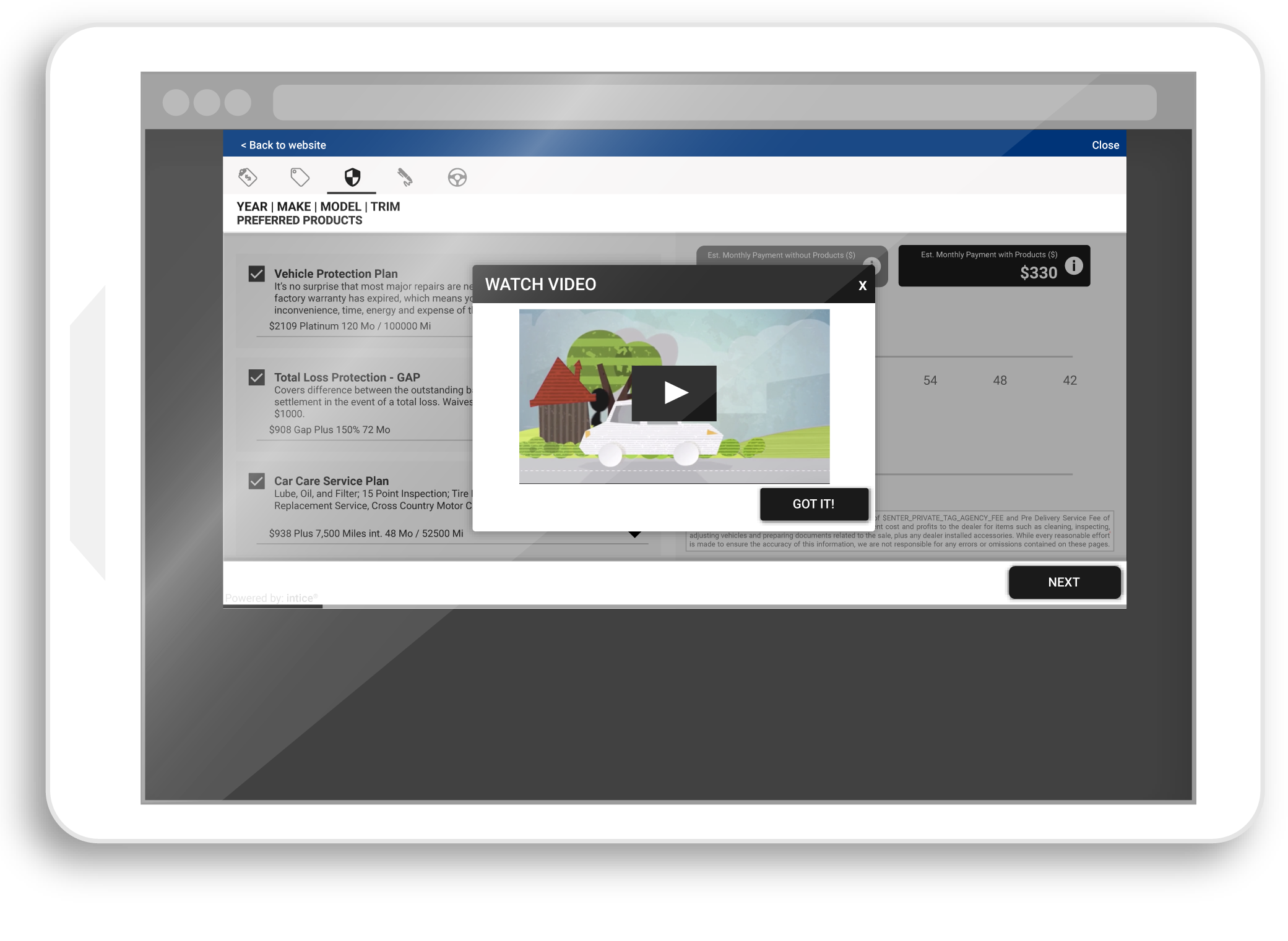
Task: Uncheck the Car Care Service Plan checkbox
Action: point(257,481)
